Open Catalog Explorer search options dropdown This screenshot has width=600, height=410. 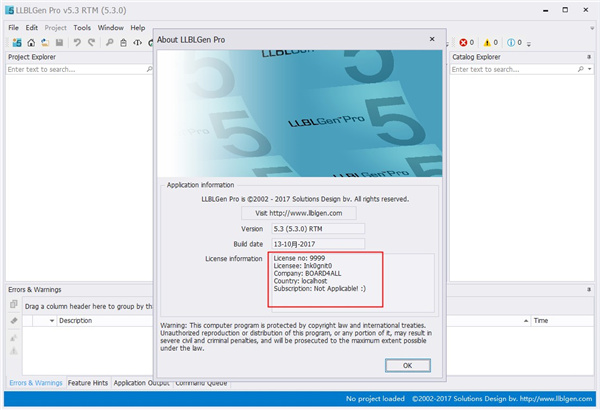pyautogui.click(x=590, y=69)
